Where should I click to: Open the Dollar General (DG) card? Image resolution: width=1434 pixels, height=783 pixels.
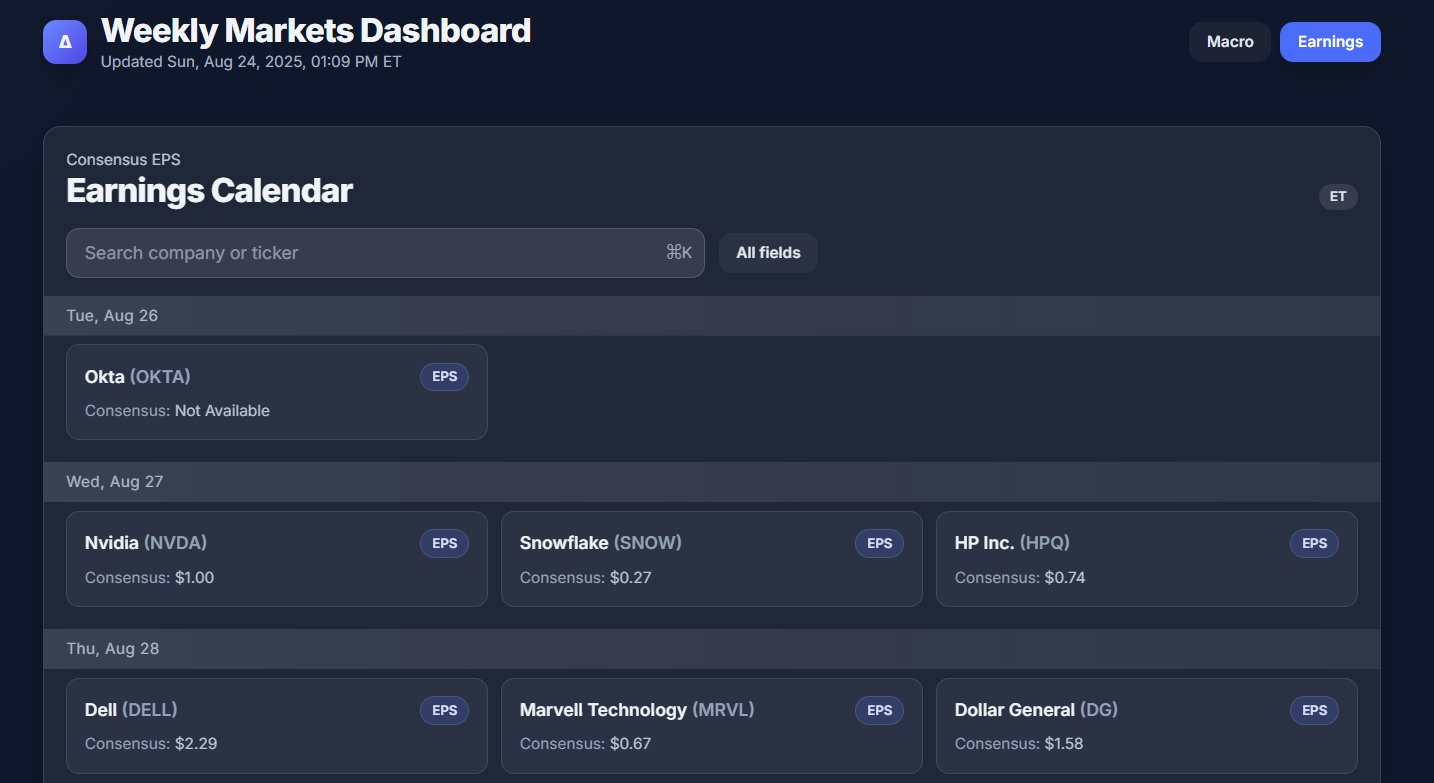(1147, 726)
